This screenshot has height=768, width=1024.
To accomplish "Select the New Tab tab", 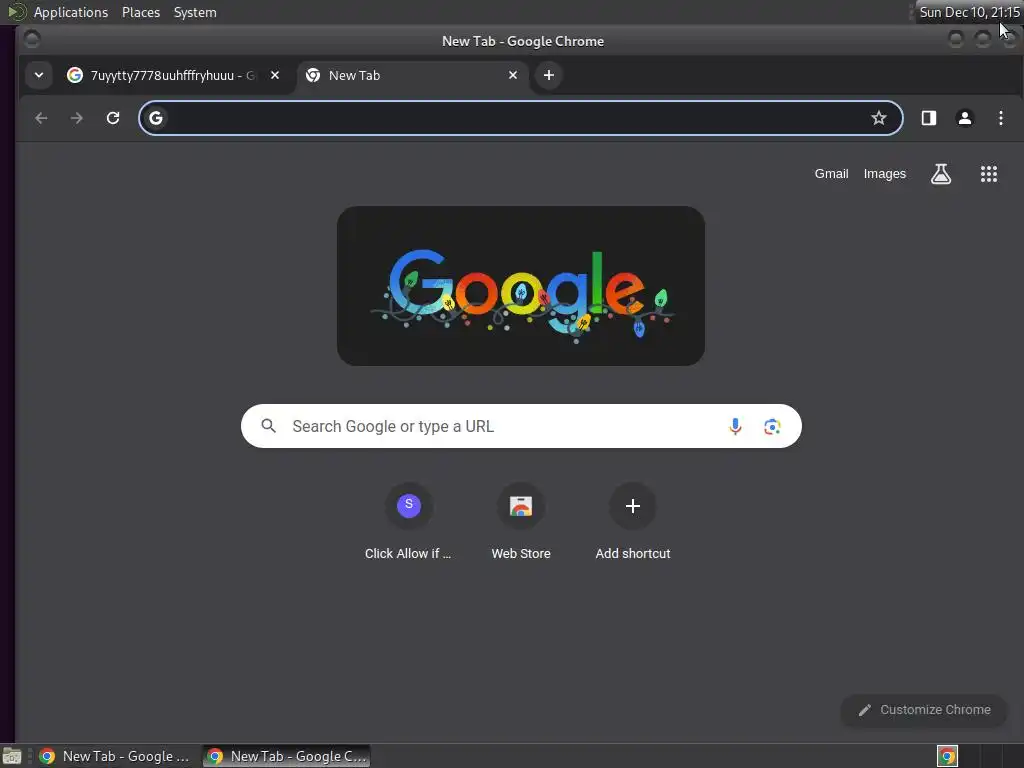I will [x=413, y=75].
